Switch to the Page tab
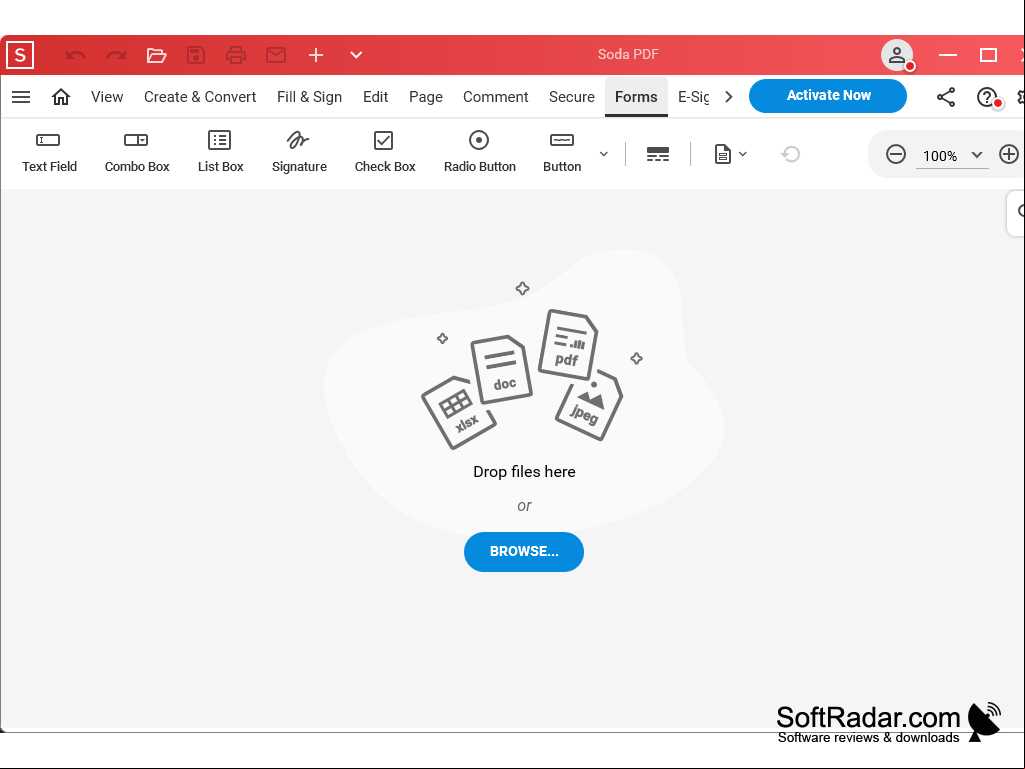Viewport: 1025px width, 769px height. point(426,97)
